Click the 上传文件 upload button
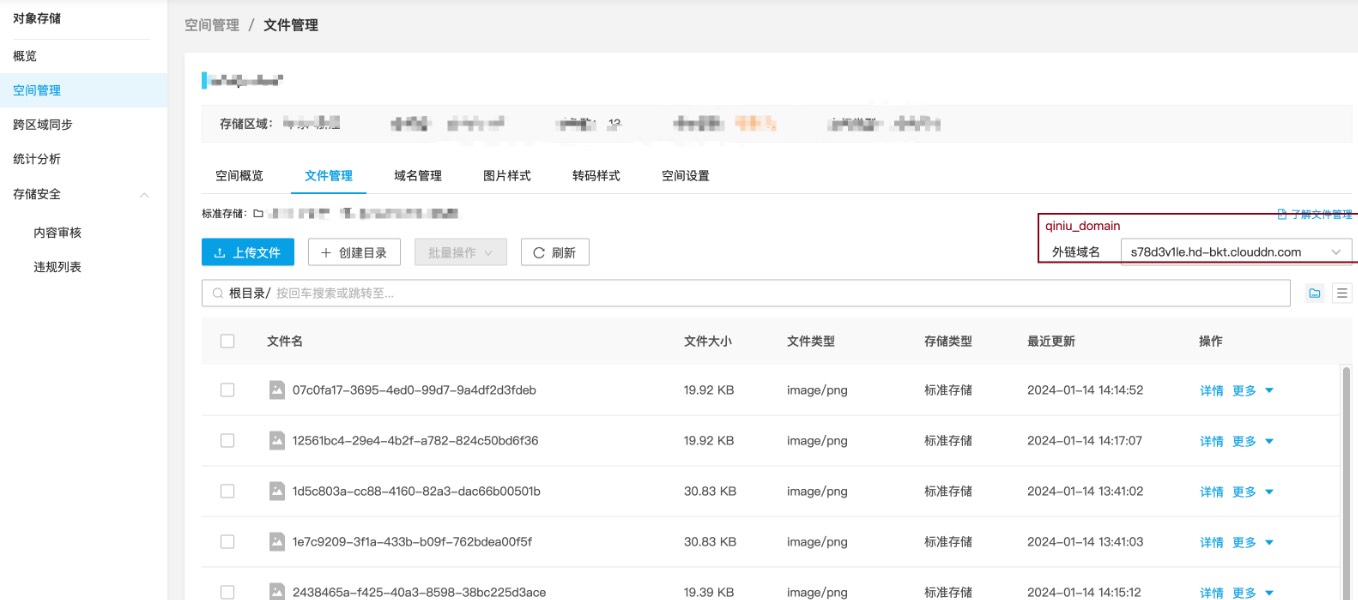The image size is (1358, 600). (x=248, y=253)
